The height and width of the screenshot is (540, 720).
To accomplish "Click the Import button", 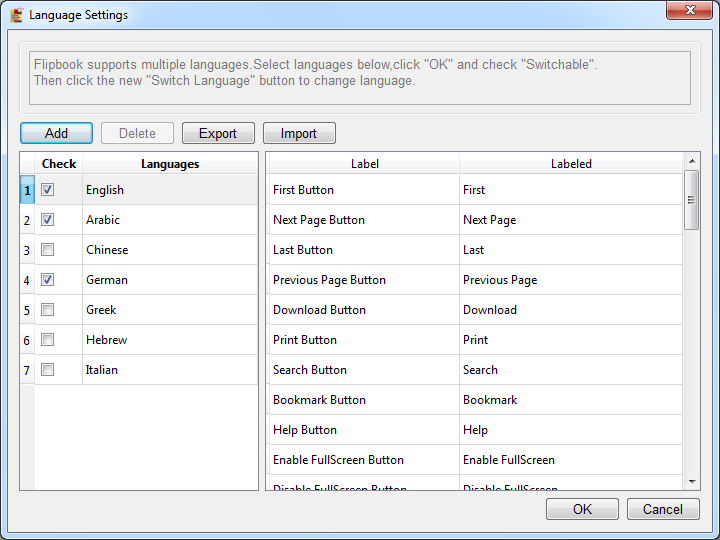I will click(299, 133).
